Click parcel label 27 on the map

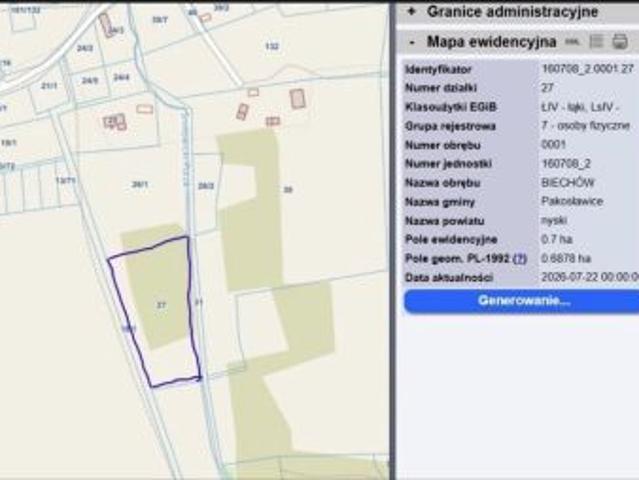click(161, 305)
